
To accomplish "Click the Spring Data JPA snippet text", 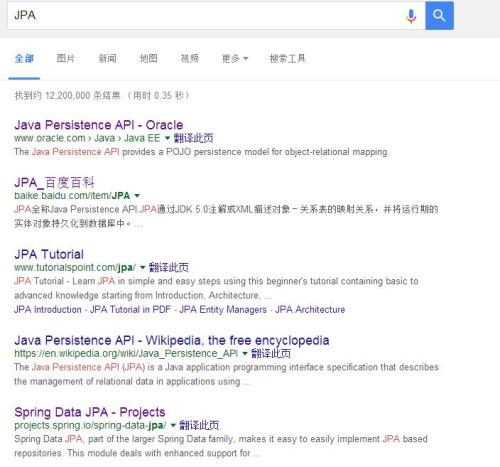I will click(221, 446).
